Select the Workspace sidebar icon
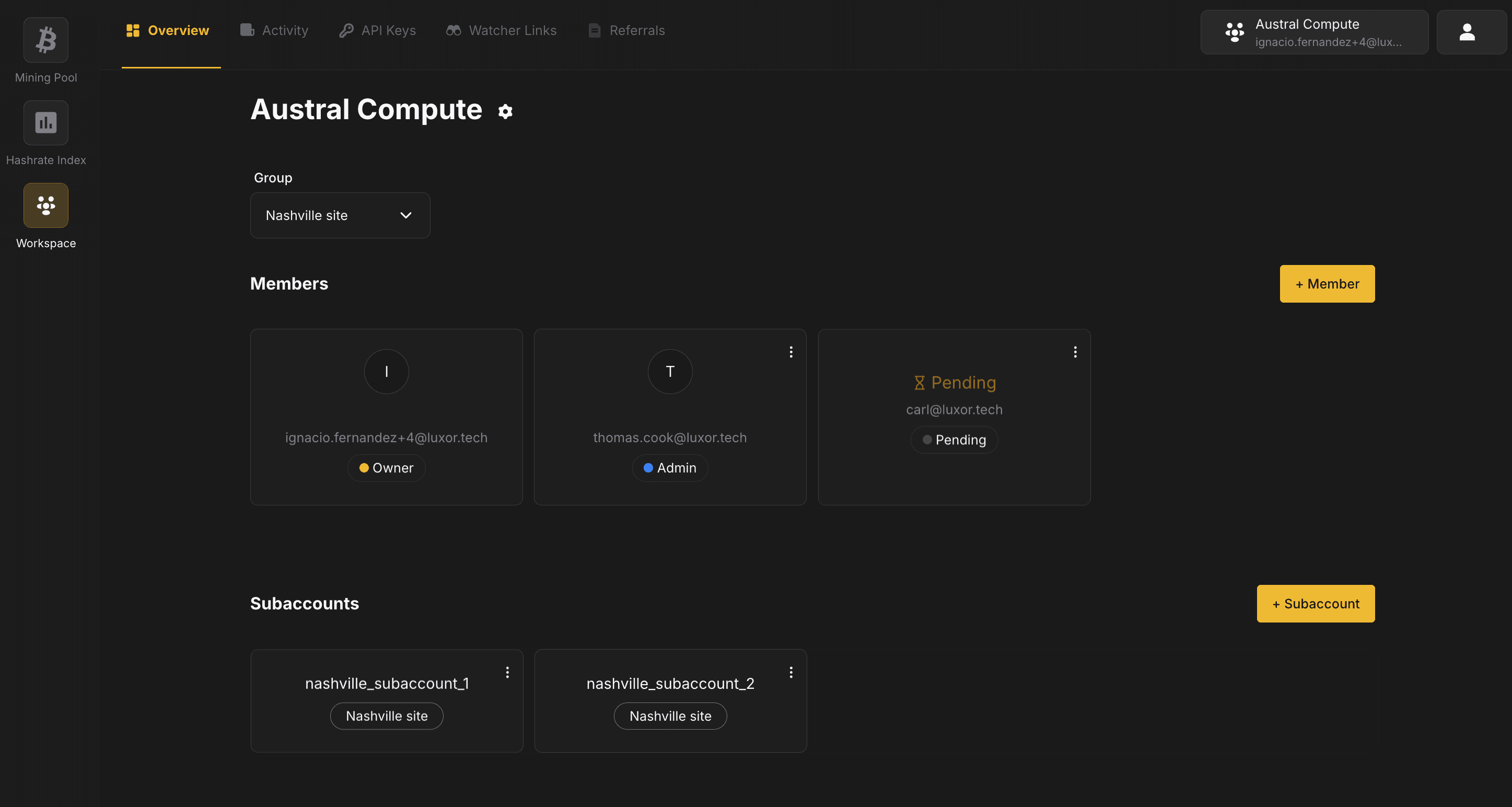 pos(46,205)
